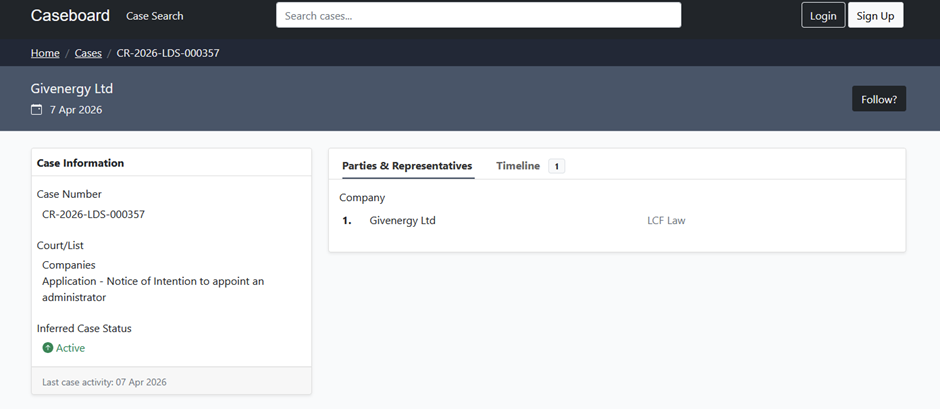
Task: Open the Case Search navigation link
Action: pos(155,16)
